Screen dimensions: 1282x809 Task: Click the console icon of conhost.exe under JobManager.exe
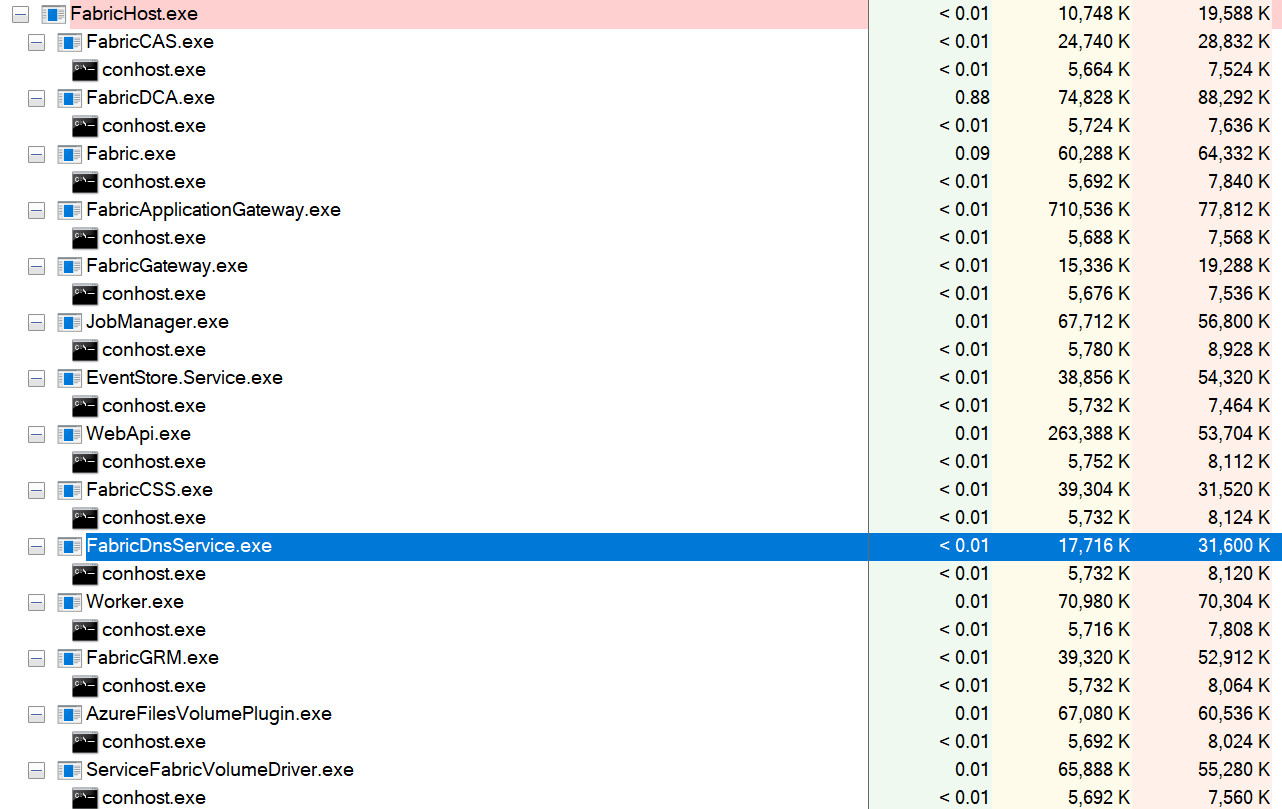pyautogui.click(x=85, y=350)
